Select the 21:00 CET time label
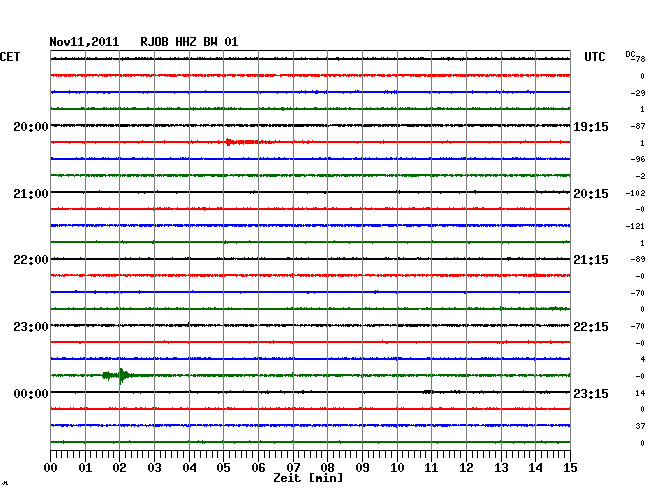 pos(31,194)
